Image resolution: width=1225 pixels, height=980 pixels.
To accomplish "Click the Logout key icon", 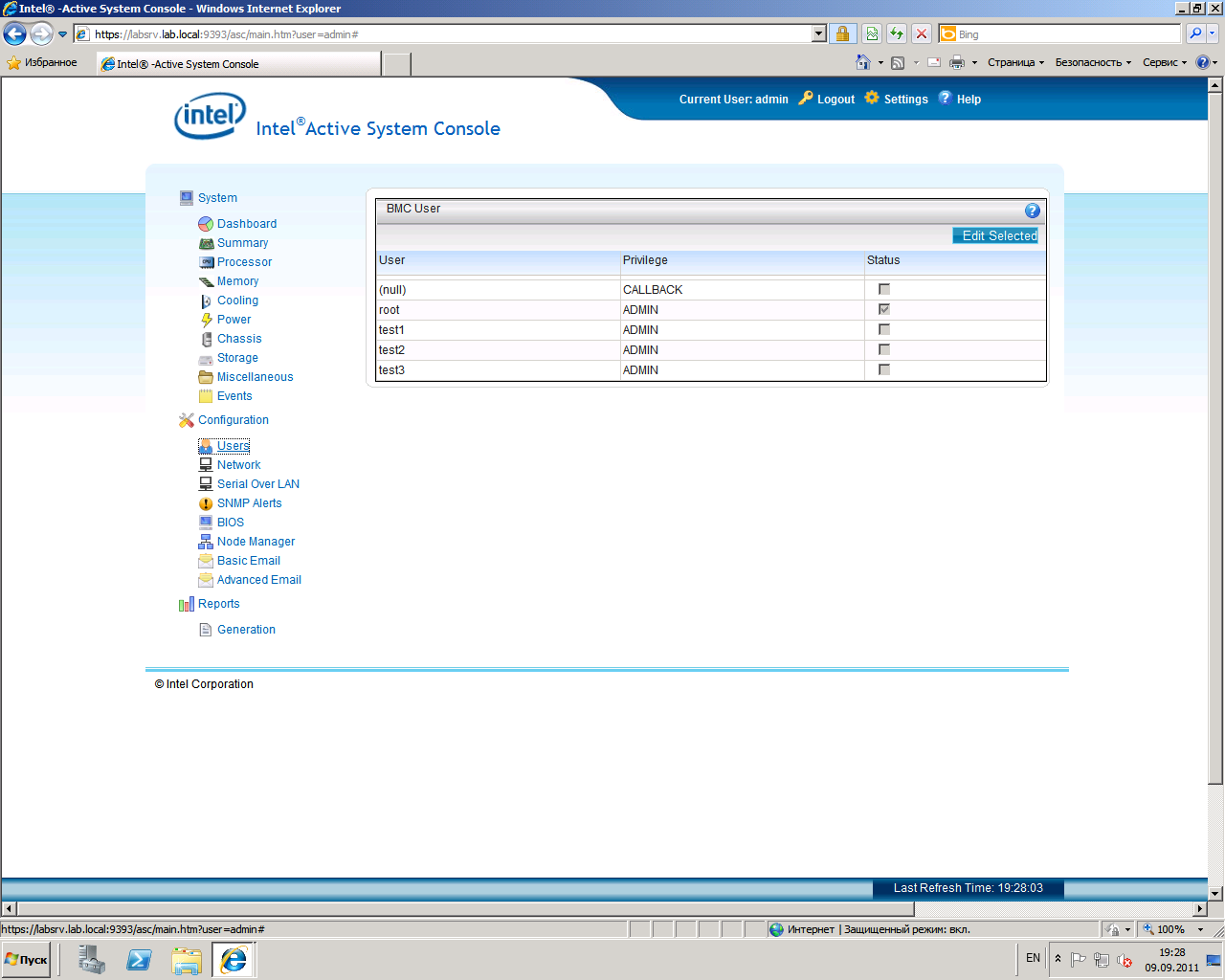I will click(x=806, y=98).
